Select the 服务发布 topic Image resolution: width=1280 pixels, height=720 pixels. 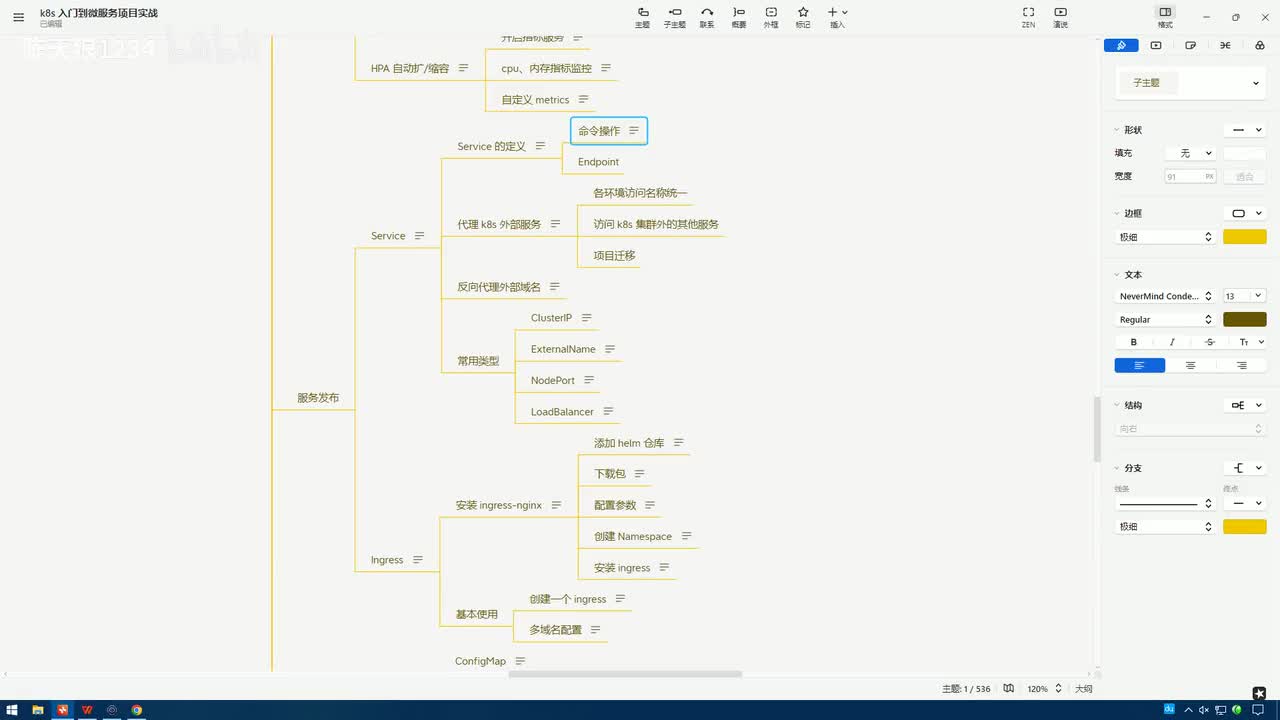tap(318, 398)
